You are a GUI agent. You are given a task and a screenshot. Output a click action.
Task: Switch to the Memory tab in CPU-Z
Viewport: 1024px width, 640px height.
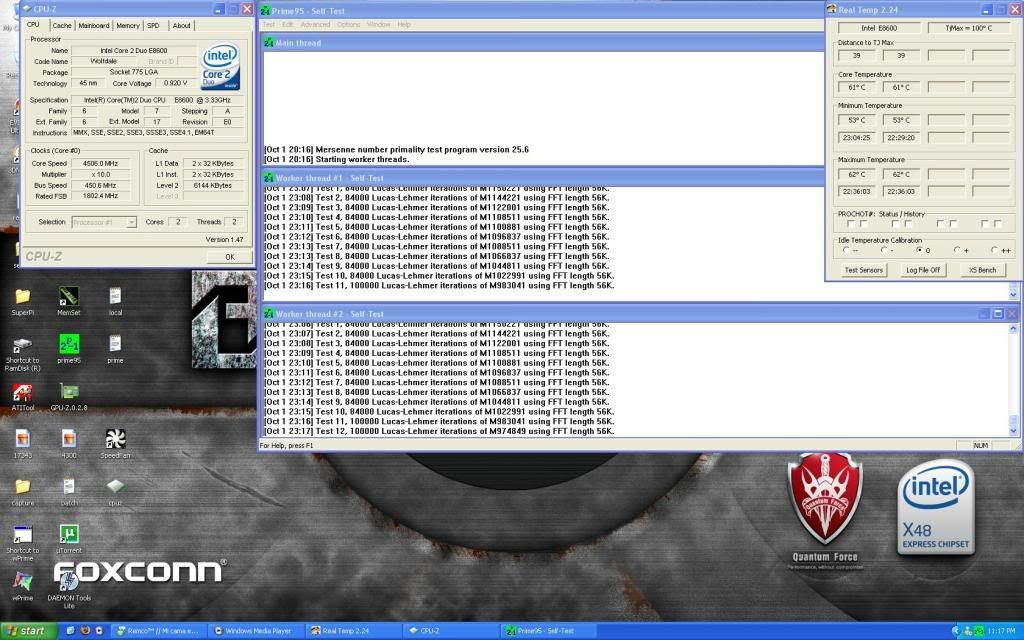128,25
